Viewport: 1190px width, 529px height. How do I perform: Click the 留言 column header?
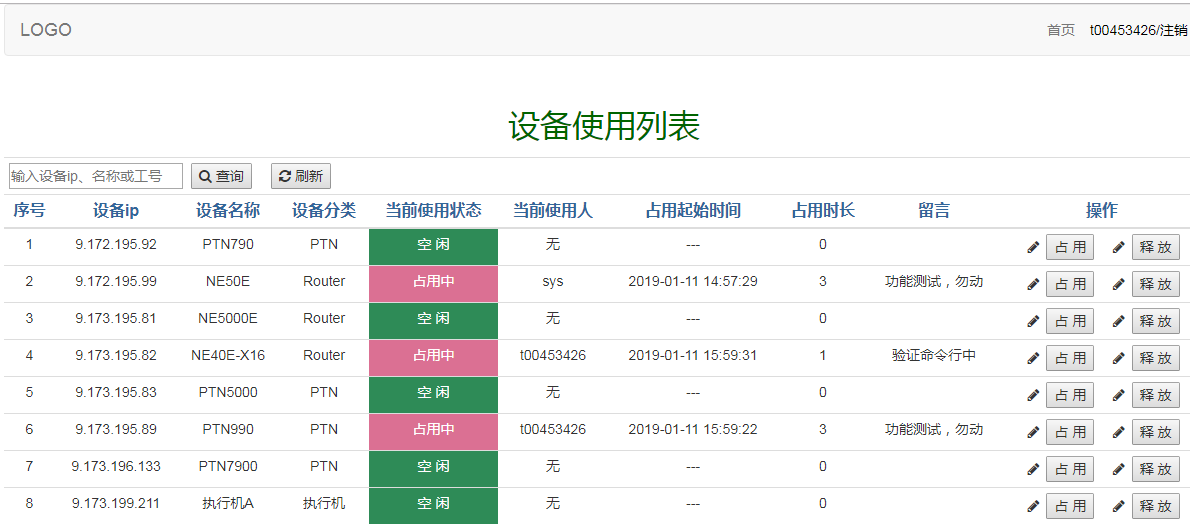(934, 210)
